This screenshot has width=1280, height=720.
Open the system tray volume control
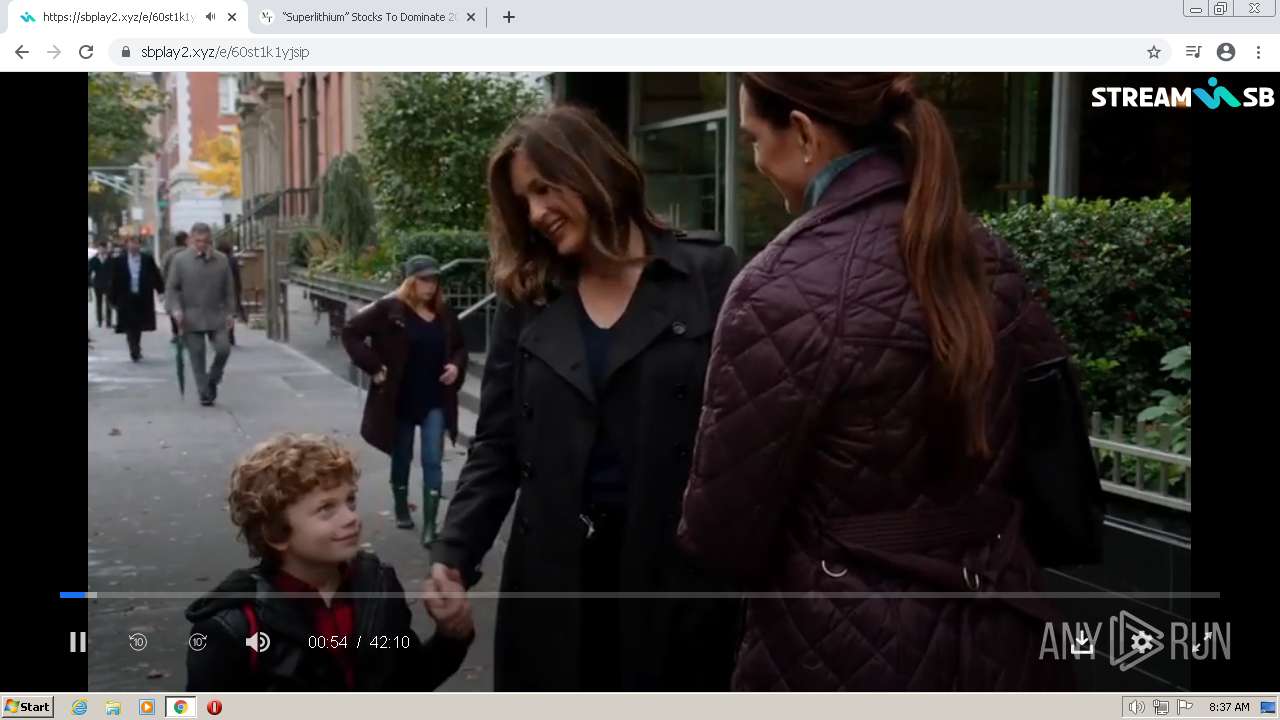click(1136, 707)
